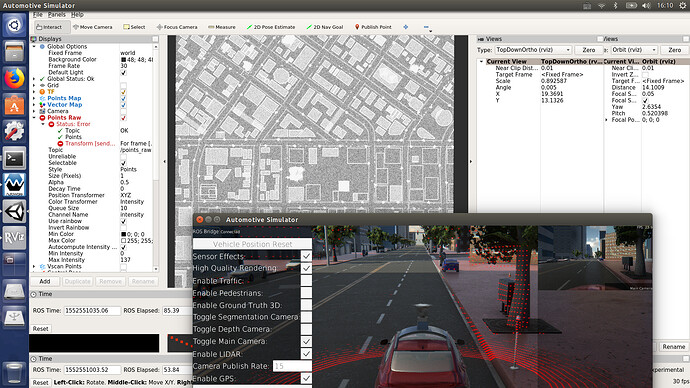
Task: Toggle Use rainbow checkbox
Action: [123, 221]
